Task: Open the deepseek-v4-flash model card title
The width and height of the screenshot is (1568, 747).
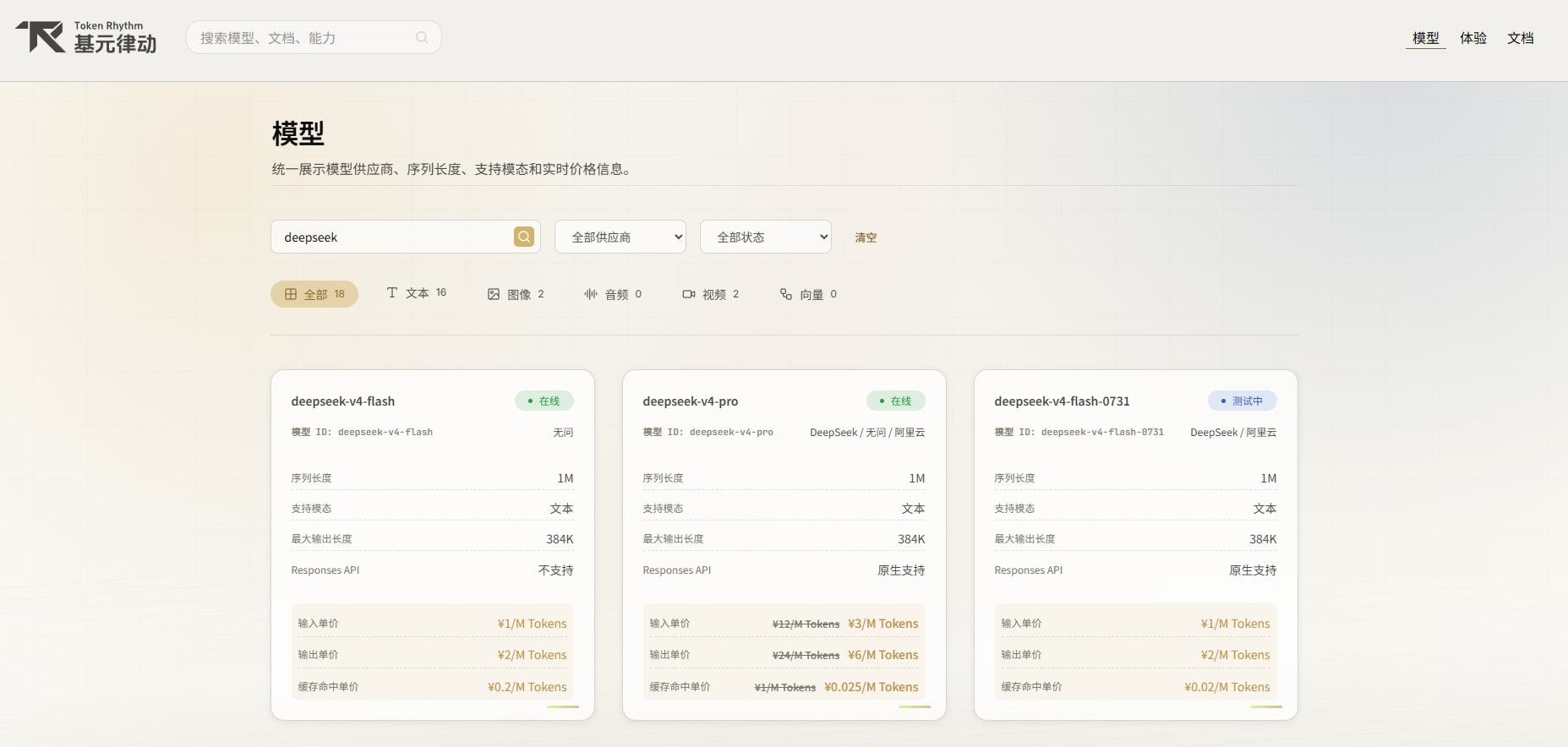Action: 343,401
